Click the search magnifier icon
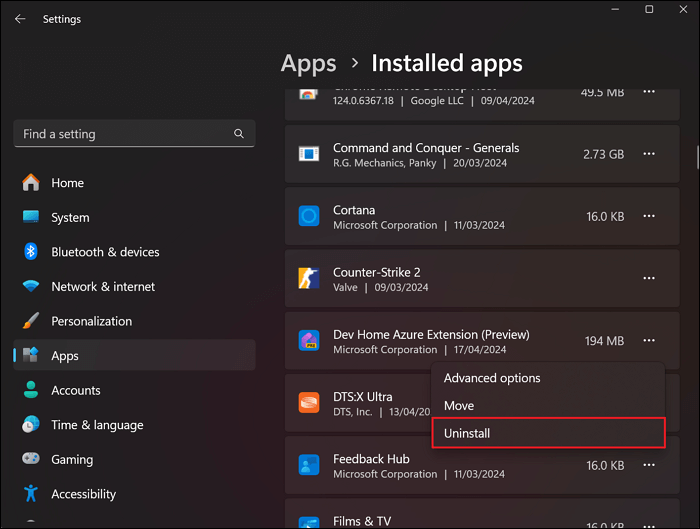Viewport: 700px width, 529px height. point(238,134)
